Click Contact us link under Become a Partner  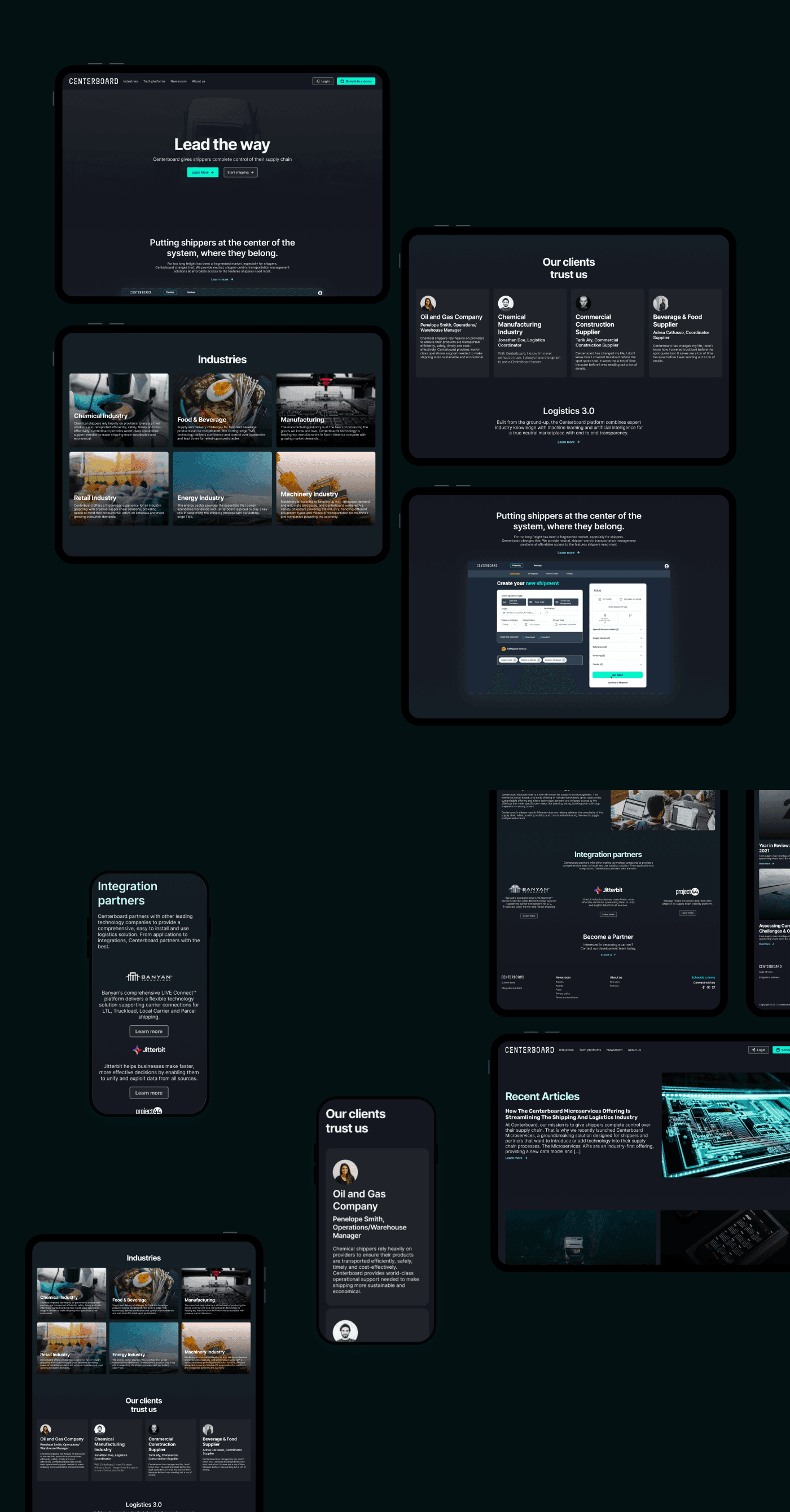[x=608, y=955]
